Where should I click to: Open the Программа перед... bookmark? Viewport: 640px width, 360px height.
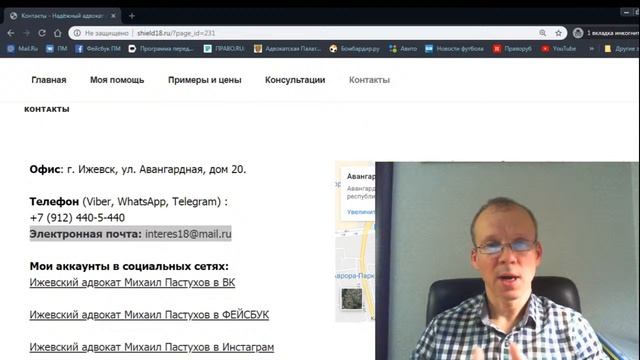pyautogui.click(x=161, y=49)
